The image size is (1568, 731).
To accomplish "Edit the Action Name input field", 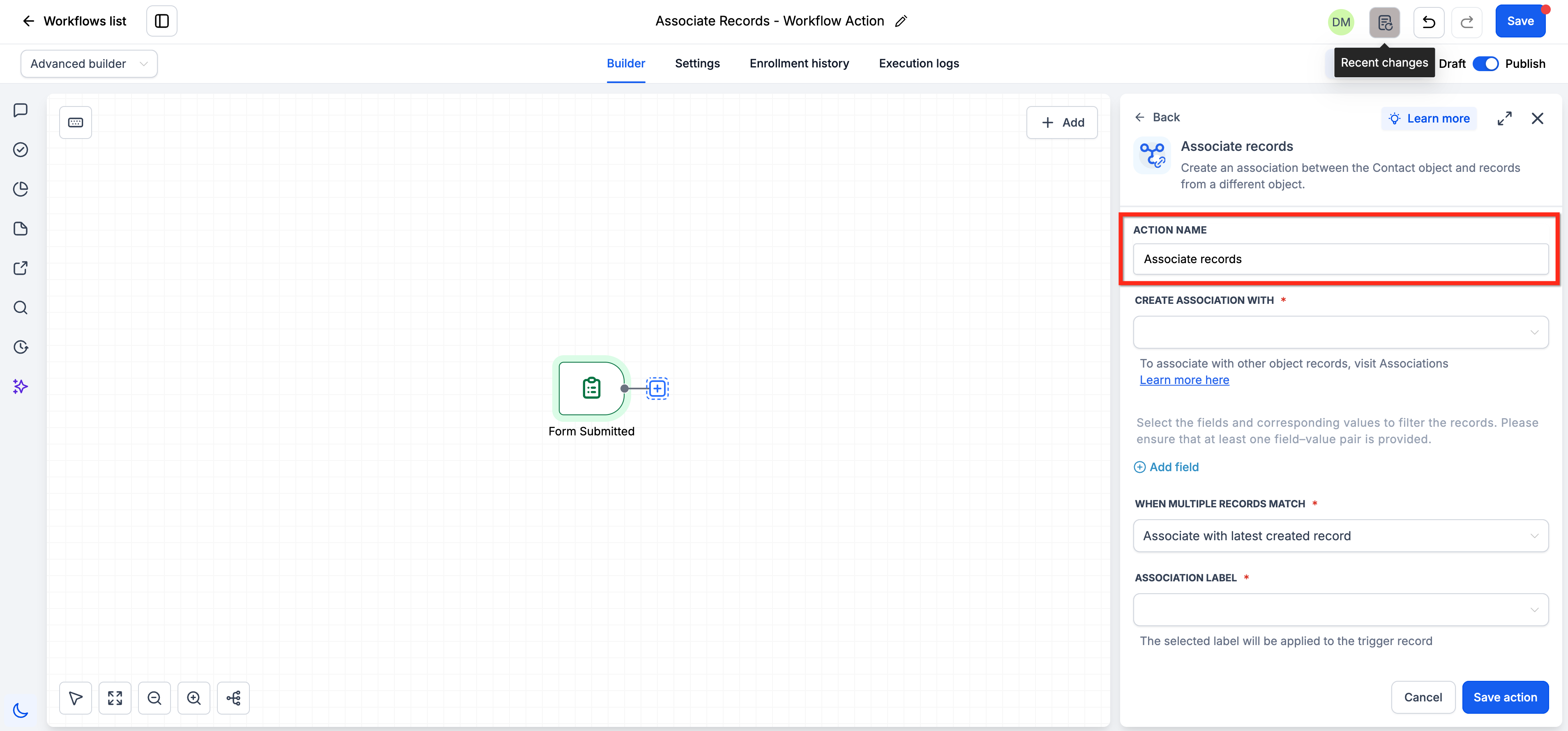I will [1341, 259].
